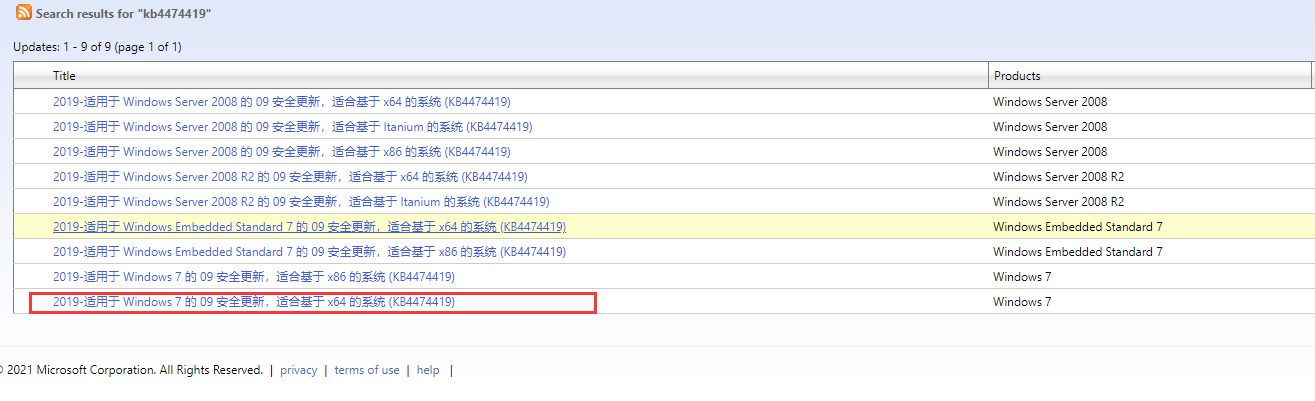
Task: Select Products cell in Server 2008 R2 Itanium row
Action: click(x=1059, y=202)
